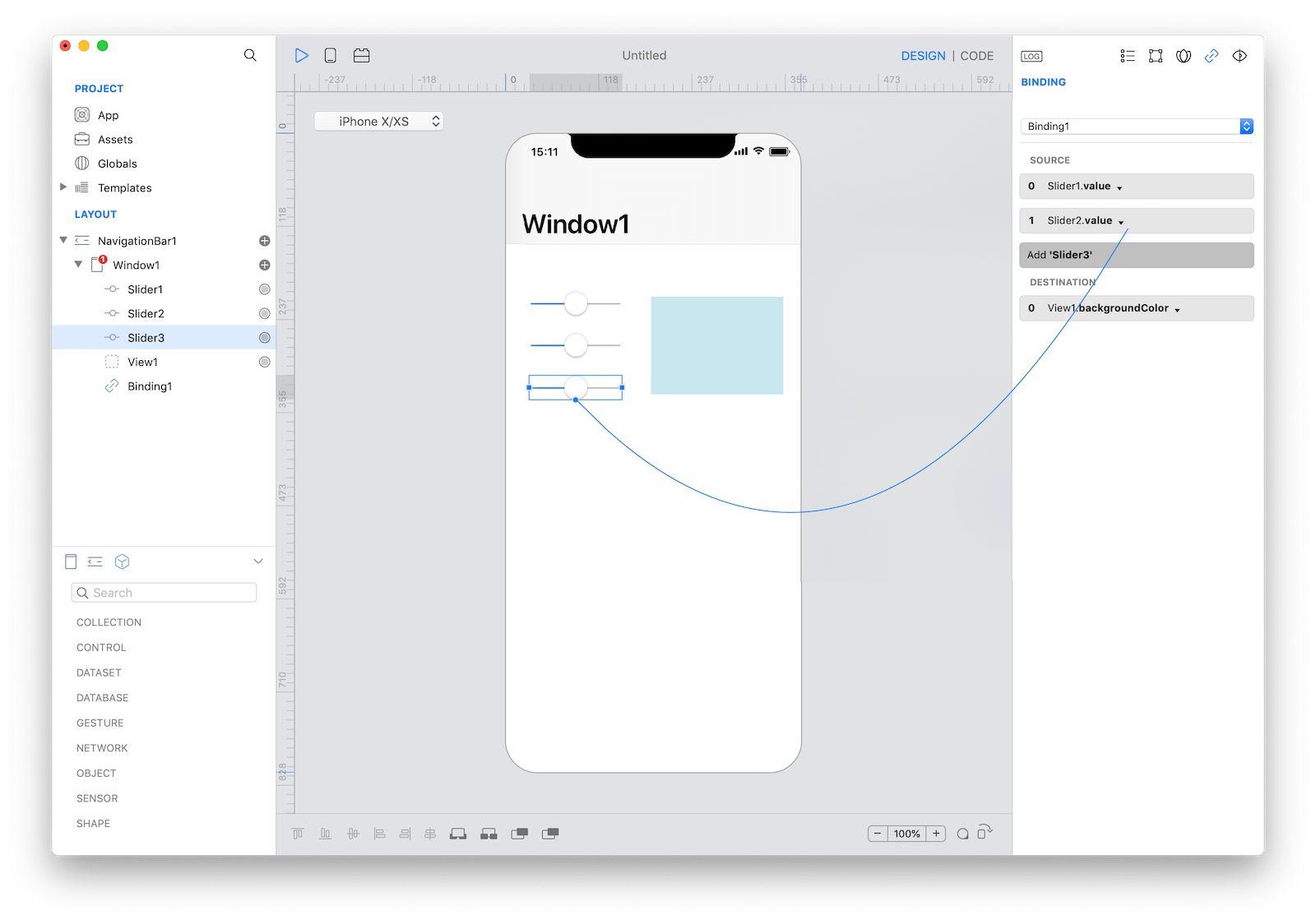1316x924 pixels.
Task: Open the SENSOR library category
Action: 97,798
